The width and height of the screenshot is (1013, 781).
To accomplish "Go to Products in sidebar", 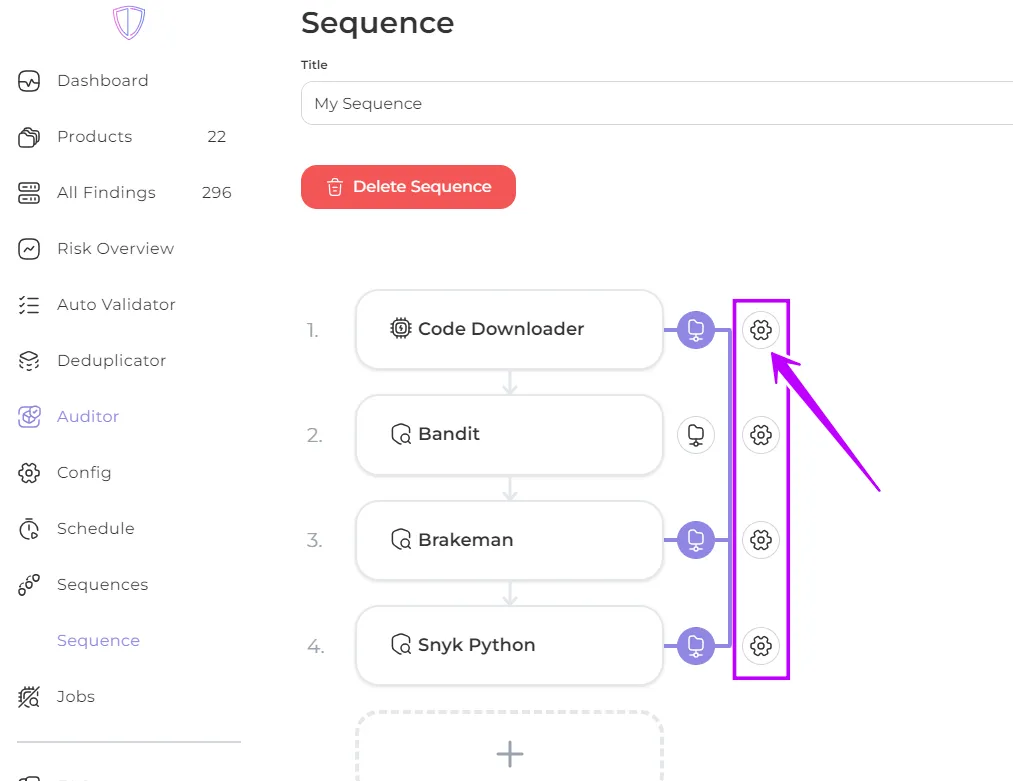I will click(x=94, y=137).
